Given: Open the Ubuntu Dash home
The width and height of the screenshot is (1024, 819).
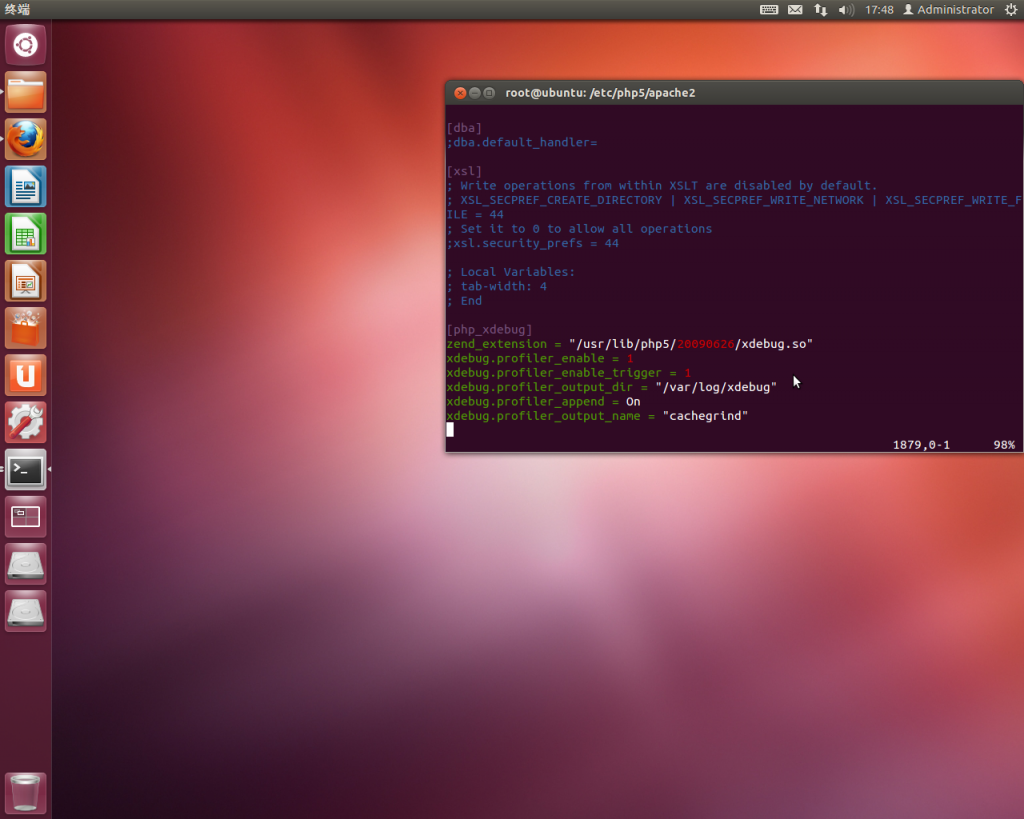Looking at the screenshot, I should (25, 45).
